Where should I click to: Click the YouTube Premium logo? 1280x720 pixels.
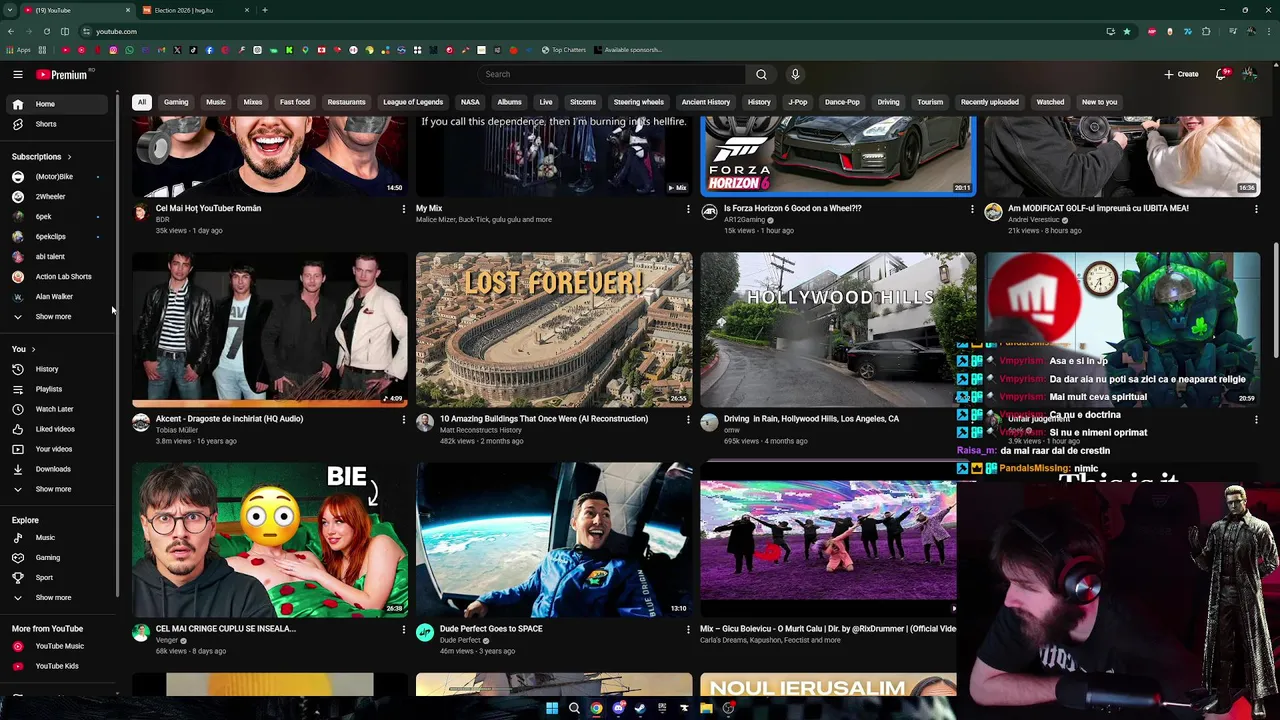tap(62, 74)
